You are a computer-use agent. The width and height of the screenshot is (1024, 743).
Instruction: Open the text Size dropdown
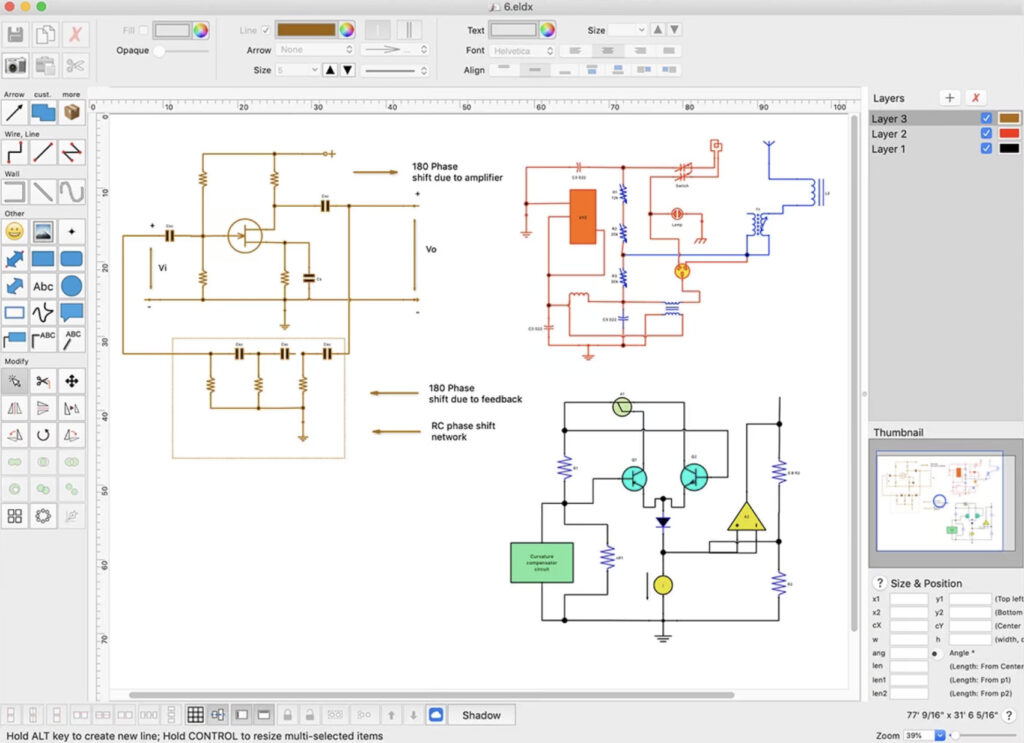point(627,30)
